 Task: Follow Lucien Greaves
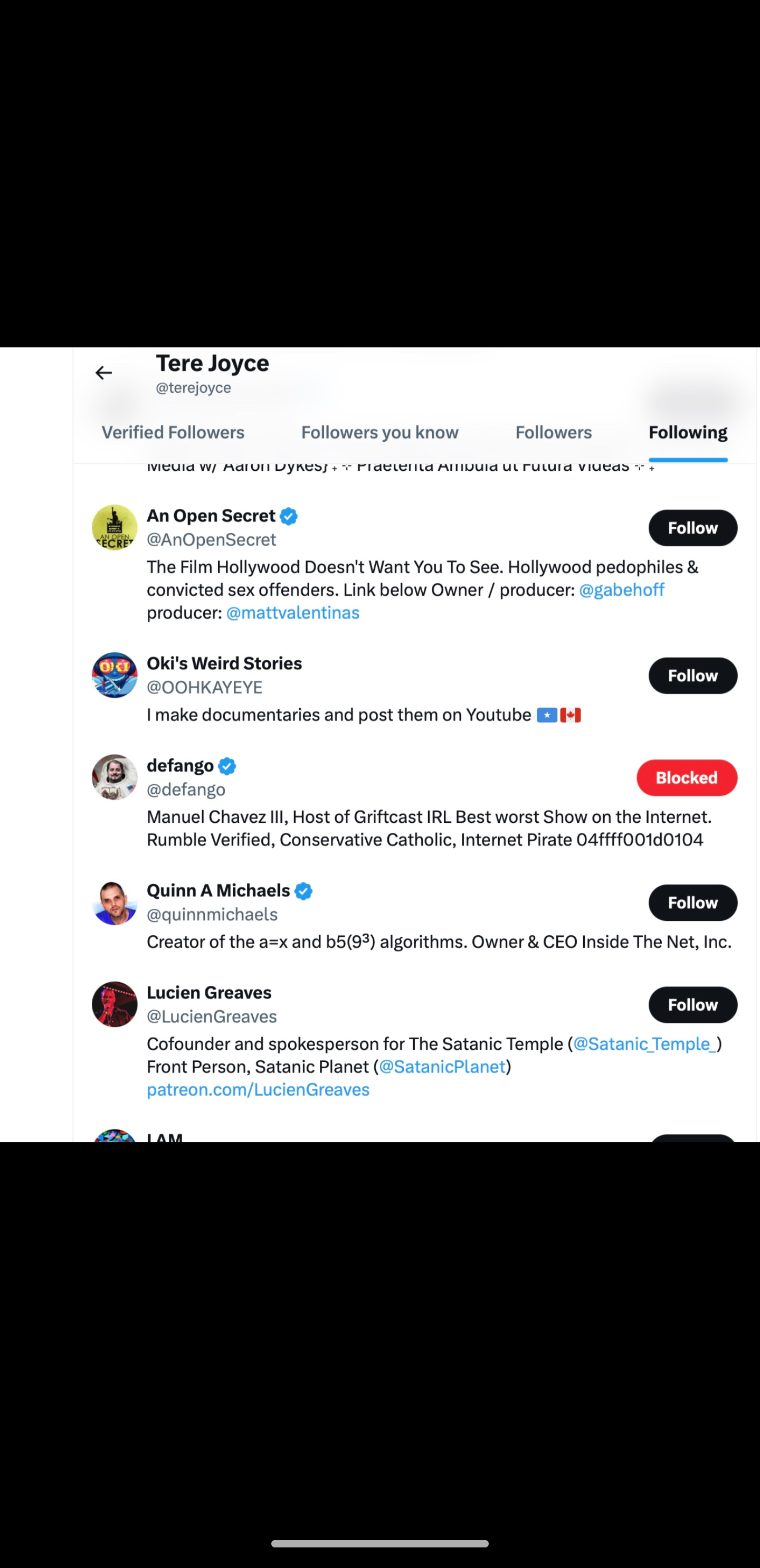tap(692, 1005)
